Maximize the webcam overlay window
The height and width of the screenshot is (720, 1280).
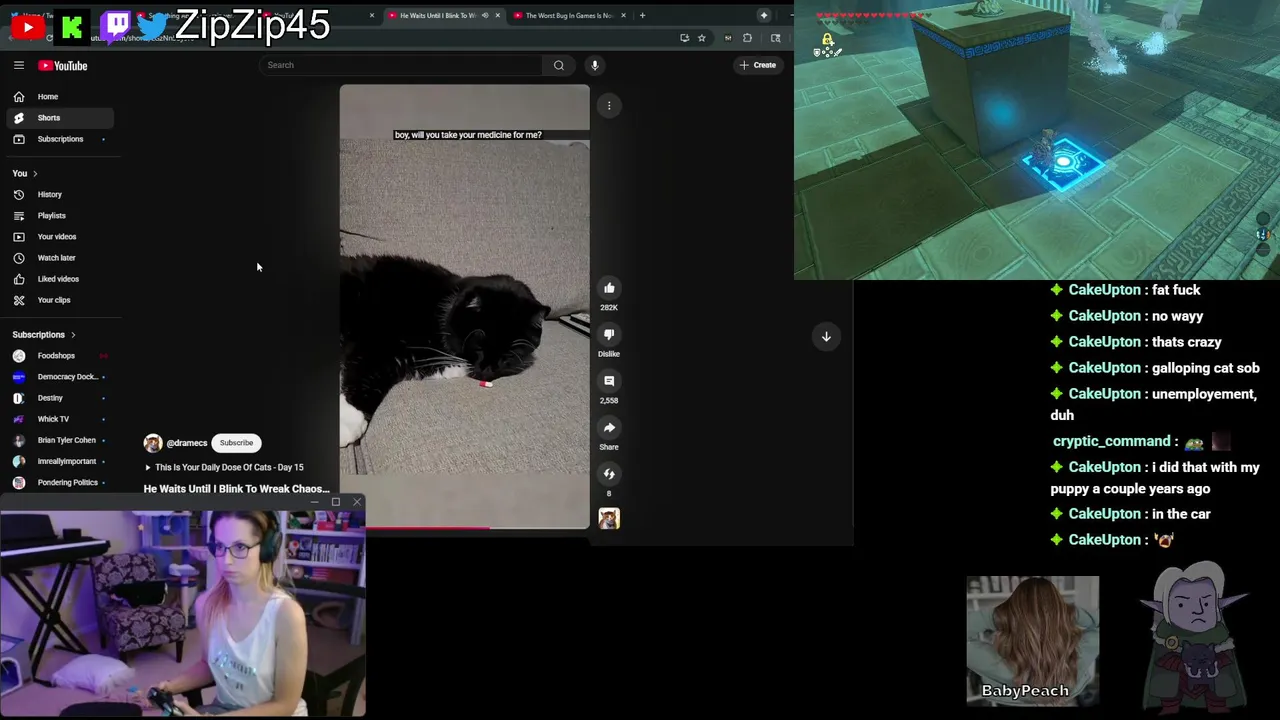coord(336,502)
